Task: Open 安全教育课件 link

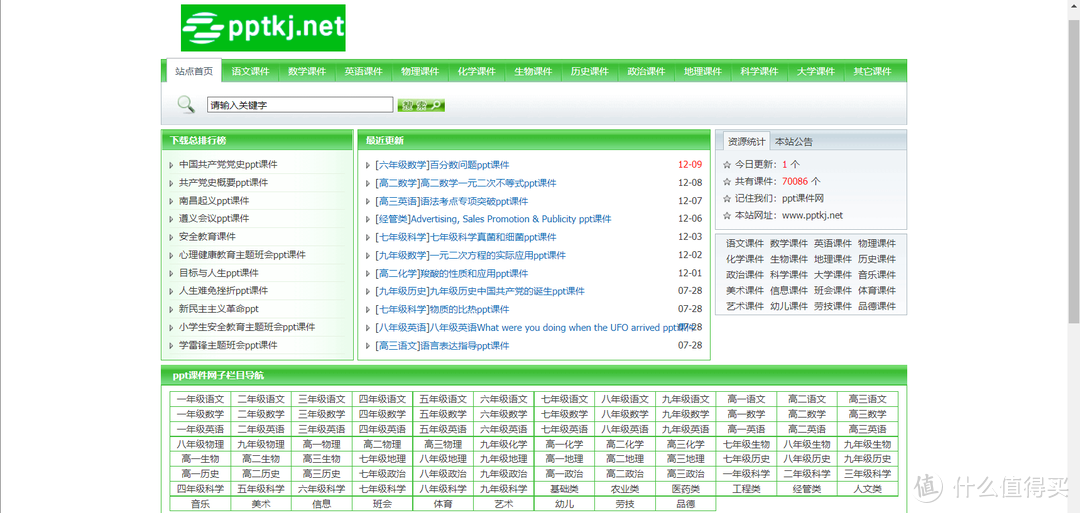Action: pyautogui.click(x=207, y=236)
